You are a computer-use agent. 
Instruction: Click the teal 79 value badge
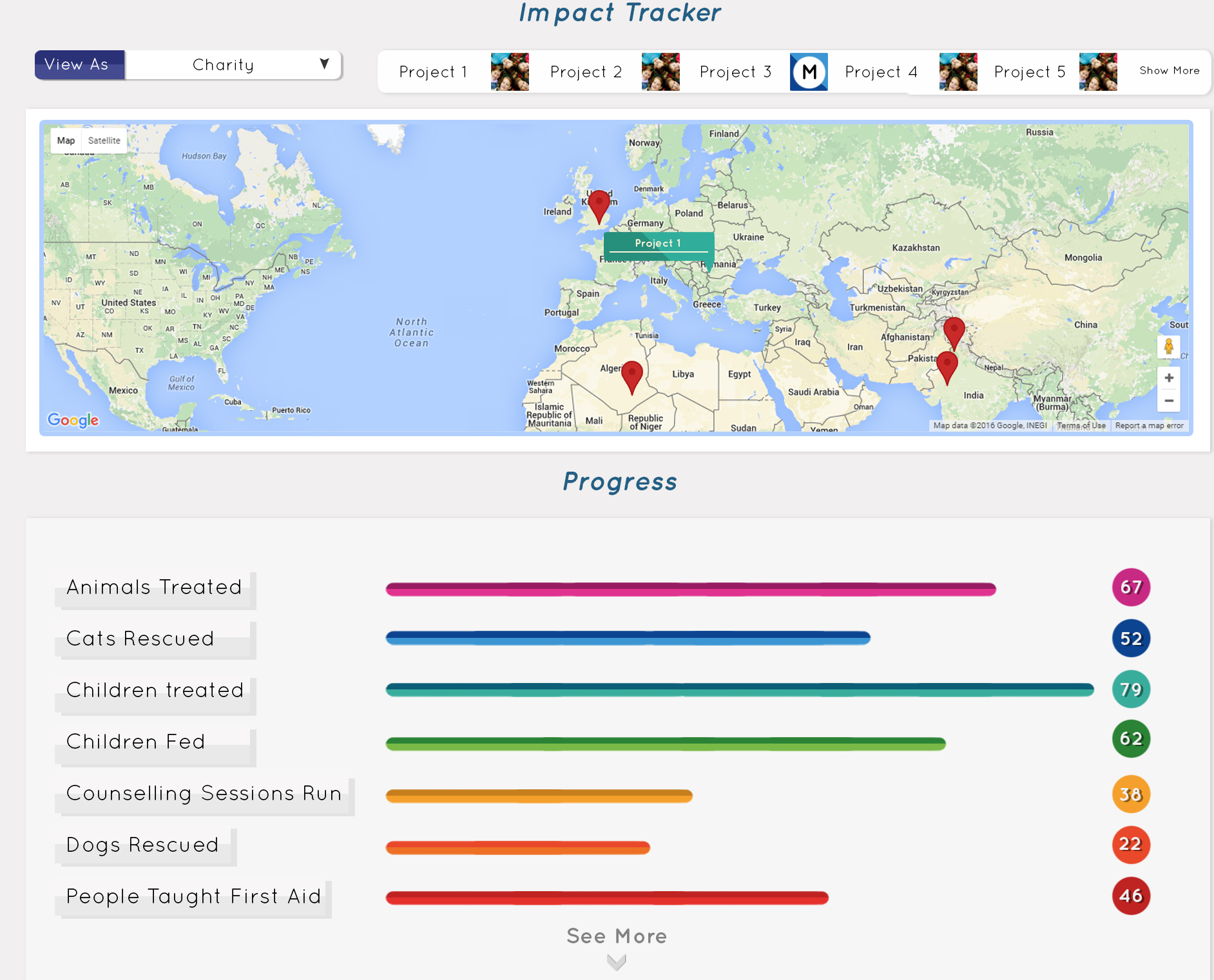click(x=1131, y=689)
